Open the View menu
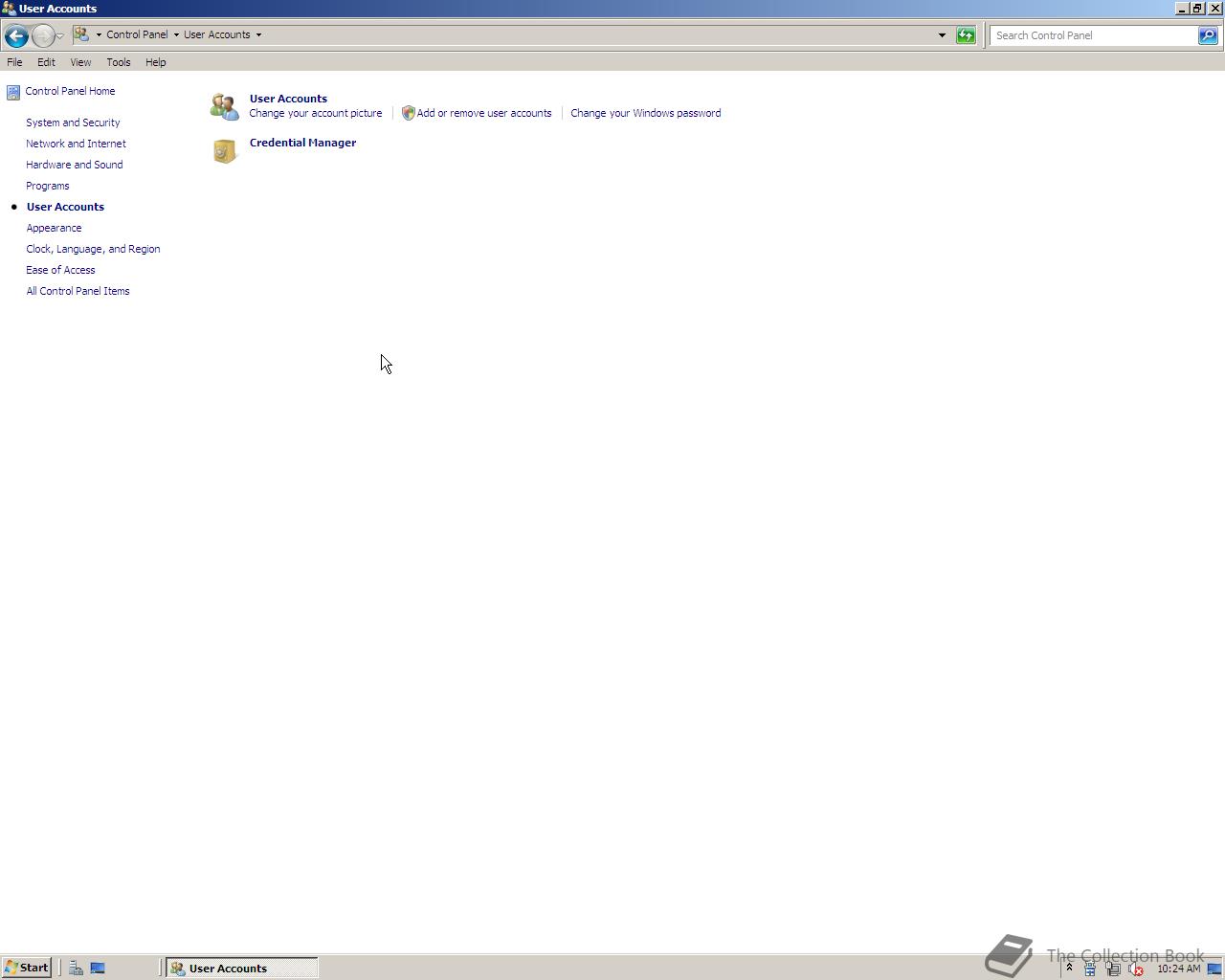The height and width of the screenshot is (980, 1225). click(80, 62)
